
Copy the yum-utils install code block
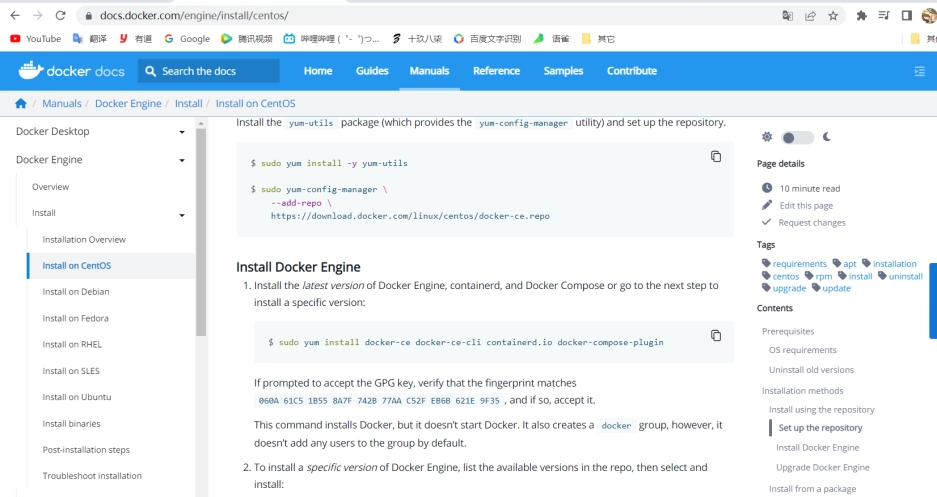[x=715, y=157]
